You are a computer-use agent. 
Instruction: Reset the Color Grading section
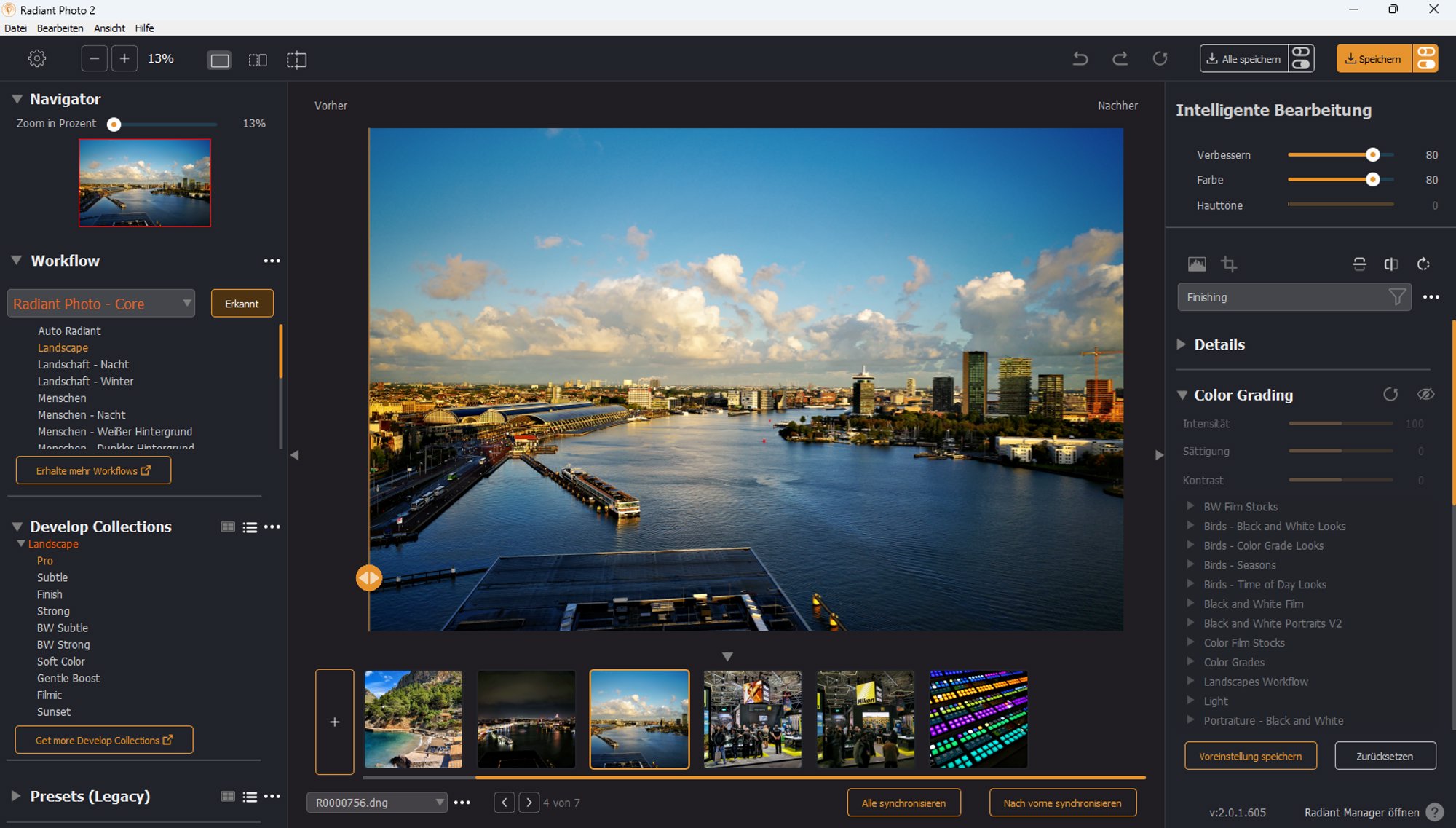pyautogui.click(x=1390, y=395)
